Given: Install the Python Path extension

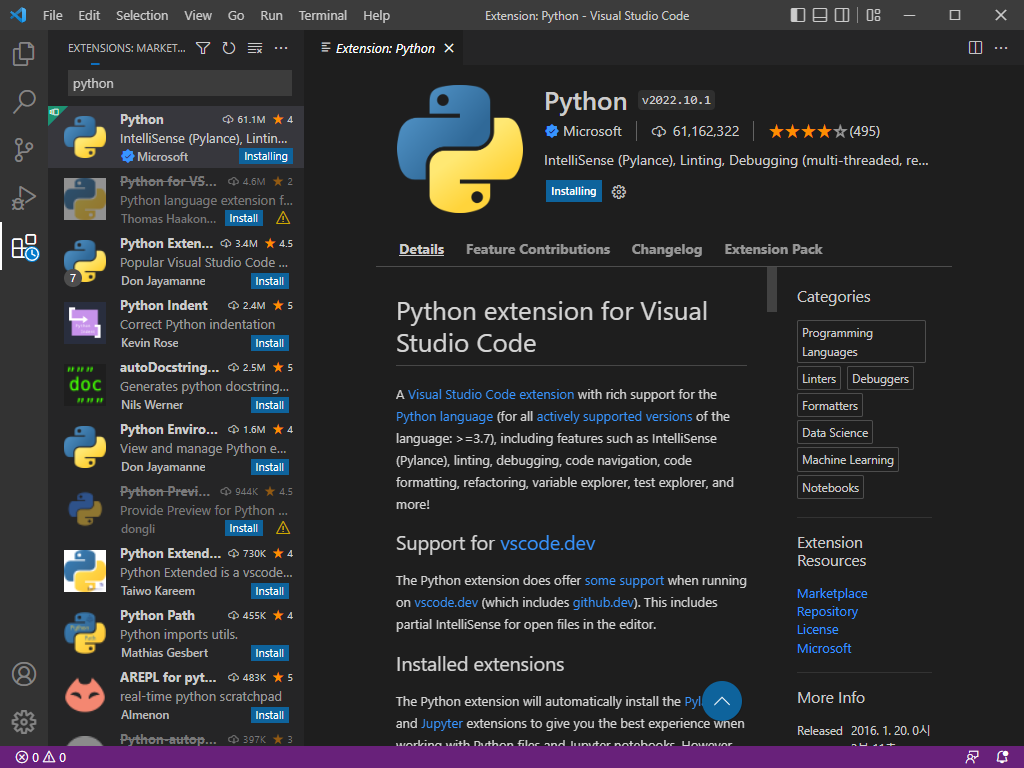Looking at the screenshot, I should click(x=269, y=653).
